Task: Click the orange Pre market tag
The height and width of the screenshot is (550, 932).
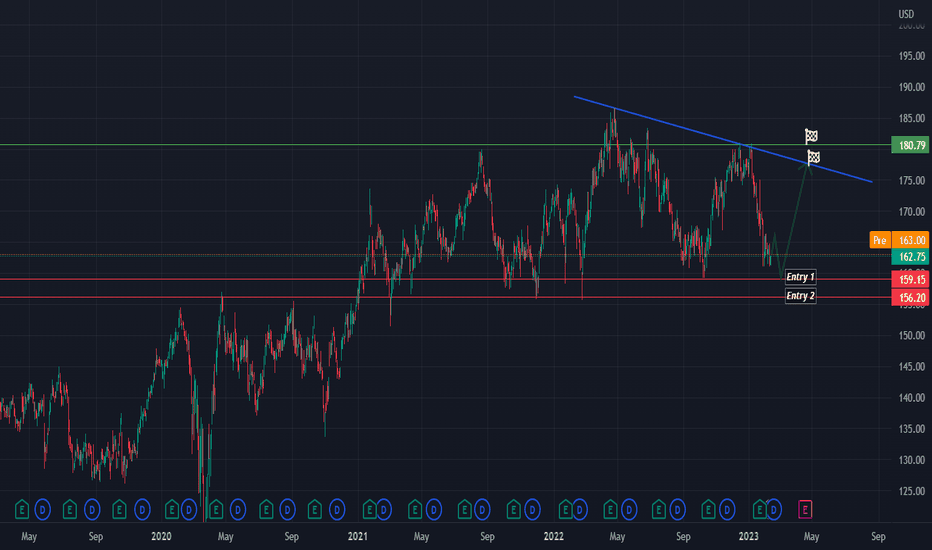Action: click(x=880, y=240)
